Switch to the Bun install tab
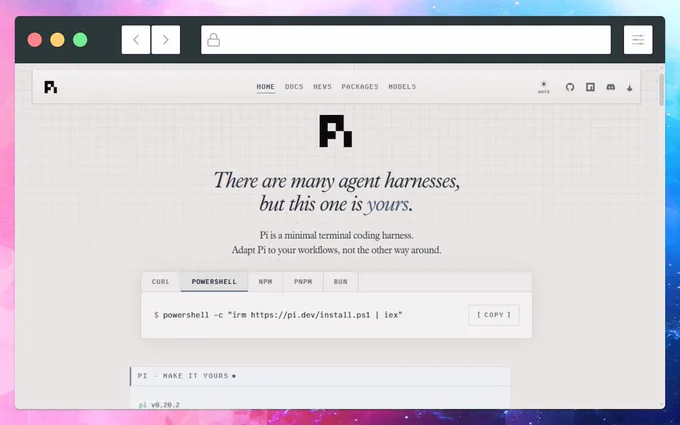680x425 pixels. (x=340, y=282)
